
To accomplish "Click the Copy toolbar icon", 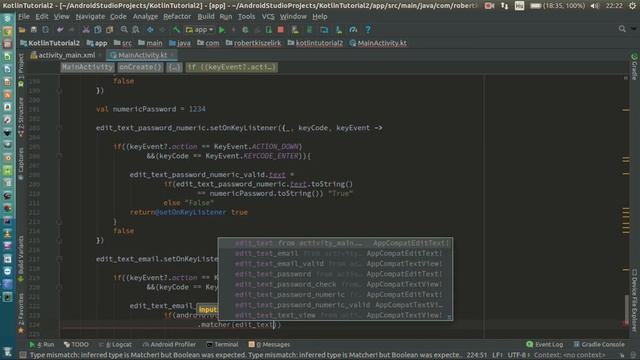I will (98, 30).
